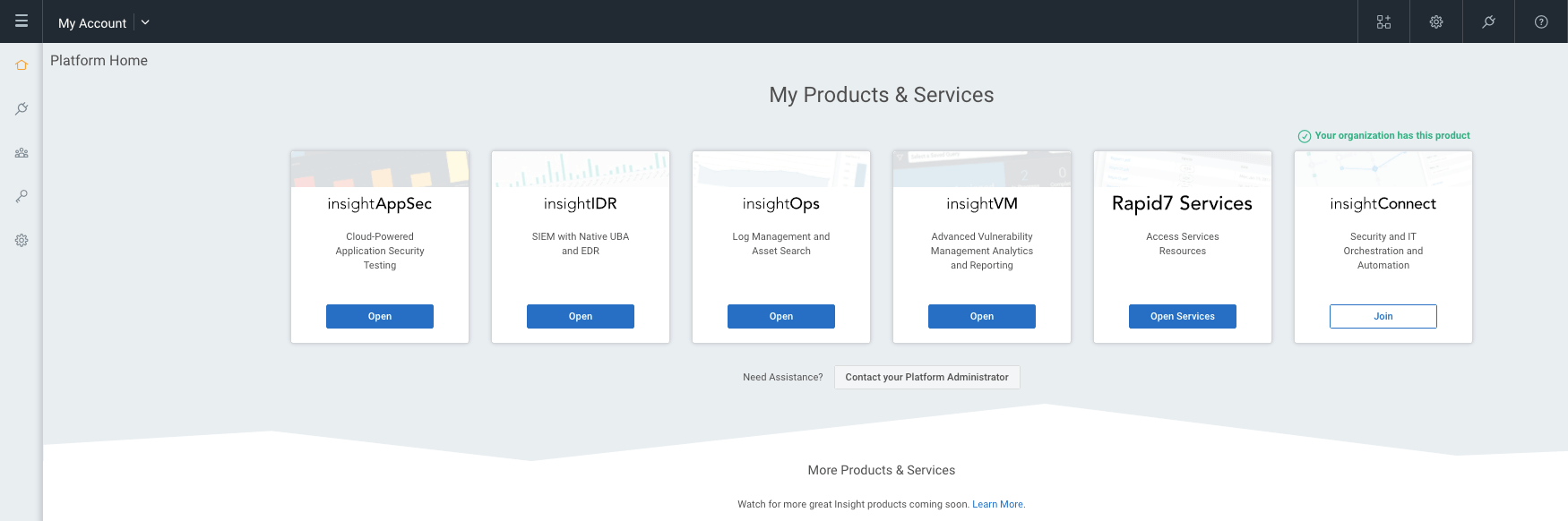Image resolution: width=1568 pixels, height=521 pixels.
Task: Open the insightVM product
Action: pyautogui.click(x=982, y=316)
